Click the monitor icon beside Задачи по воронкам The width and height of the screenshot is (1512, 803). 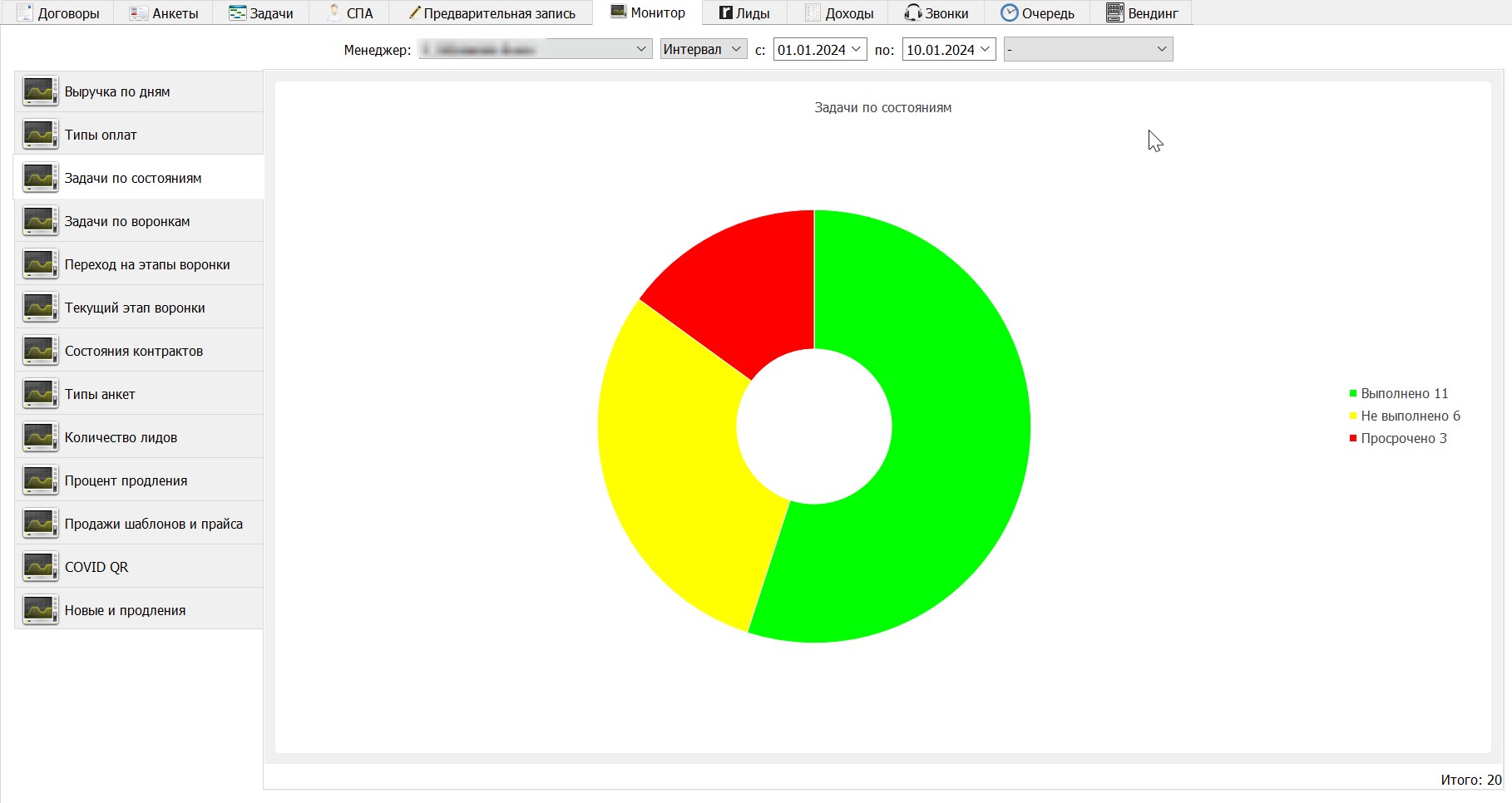[40, 221]
